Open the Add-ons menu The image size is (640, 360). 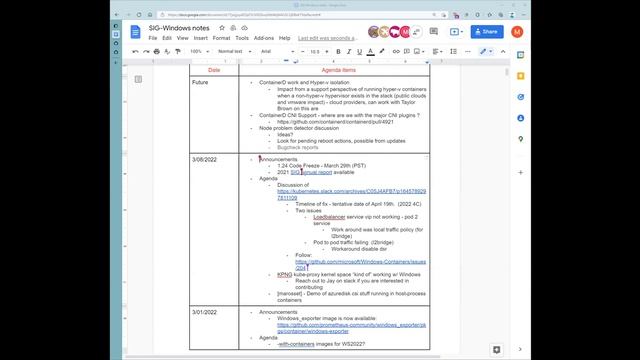click(x=264, y=38)
